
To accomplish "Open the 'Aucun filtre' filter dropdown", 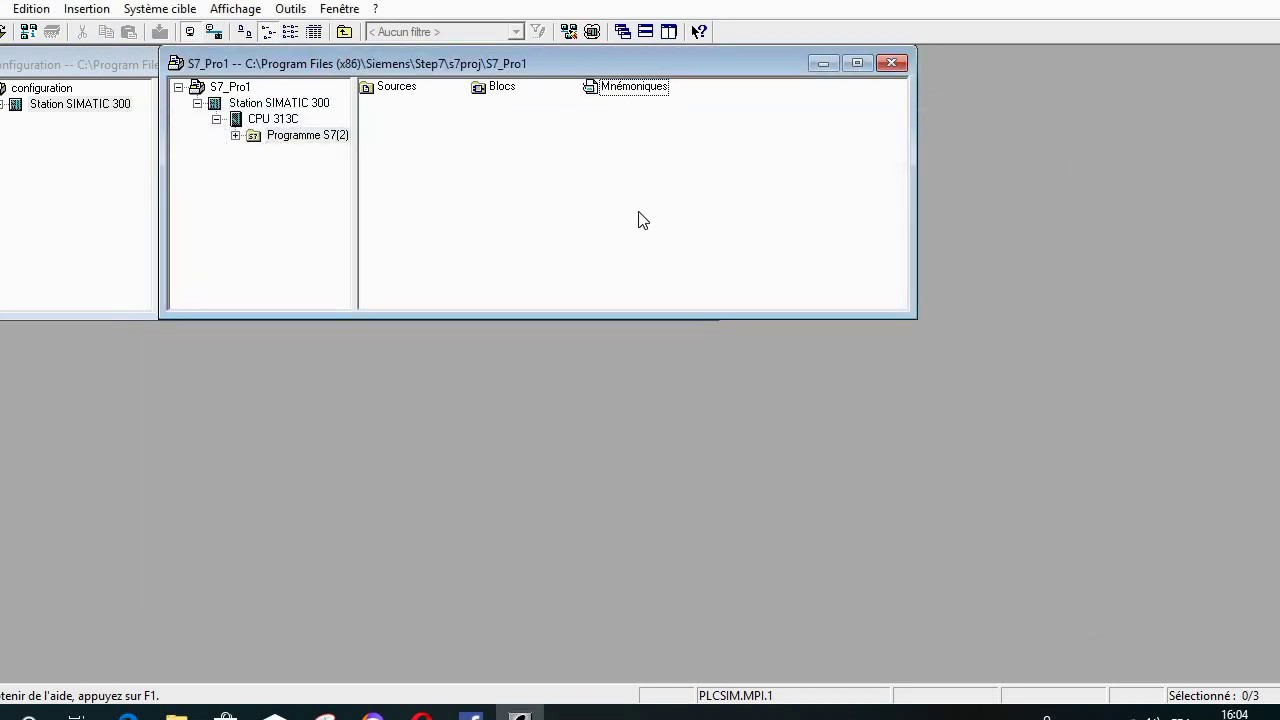I will tap(516, 32).
